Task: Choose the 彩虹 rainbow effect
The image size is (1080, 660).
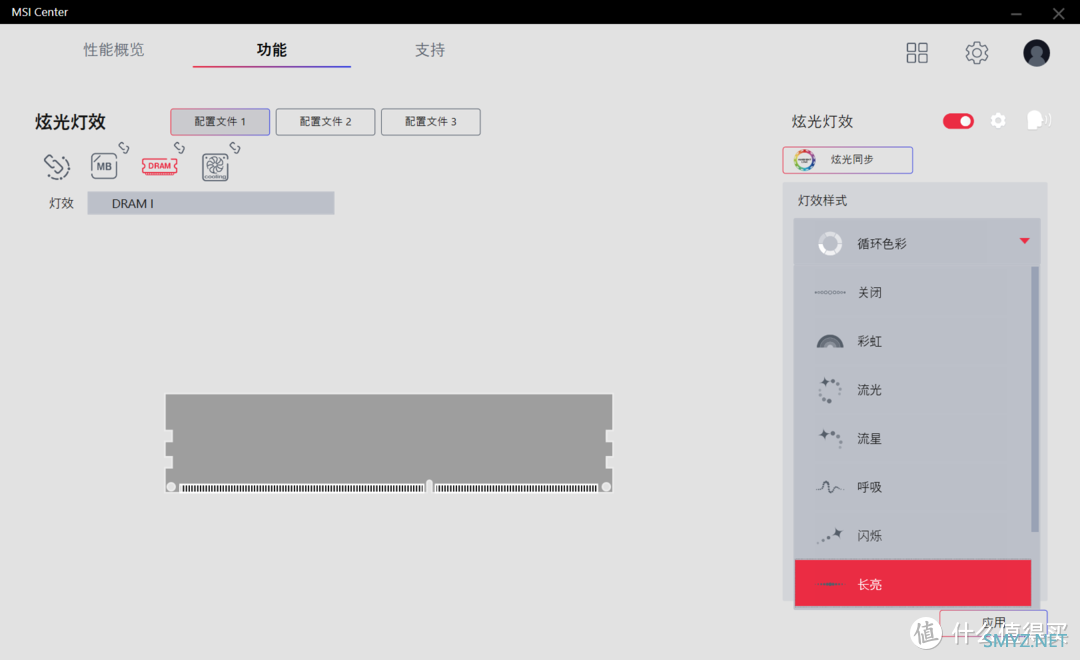Action: 913,341
